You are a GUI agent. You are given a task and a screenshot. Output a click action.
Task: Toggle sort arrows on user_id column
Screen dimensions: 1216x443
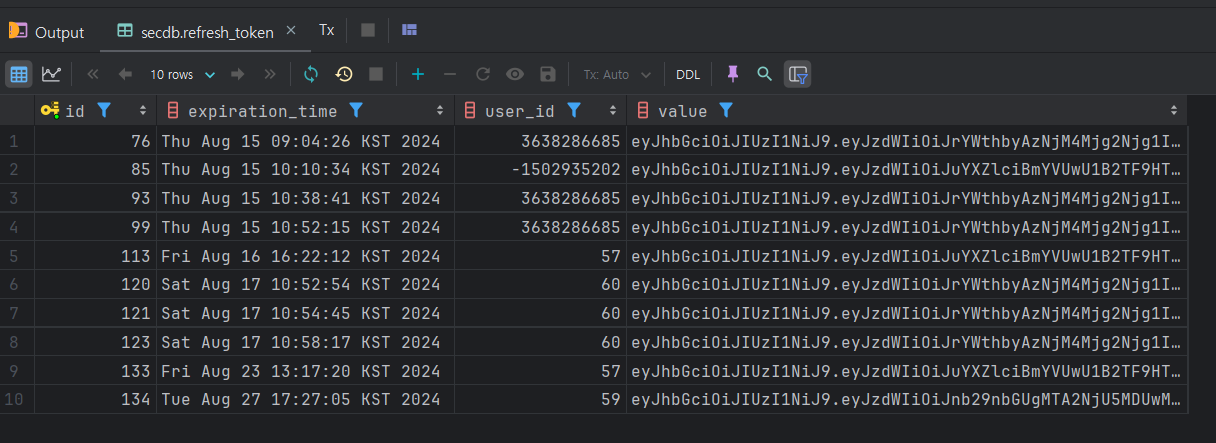613,110
